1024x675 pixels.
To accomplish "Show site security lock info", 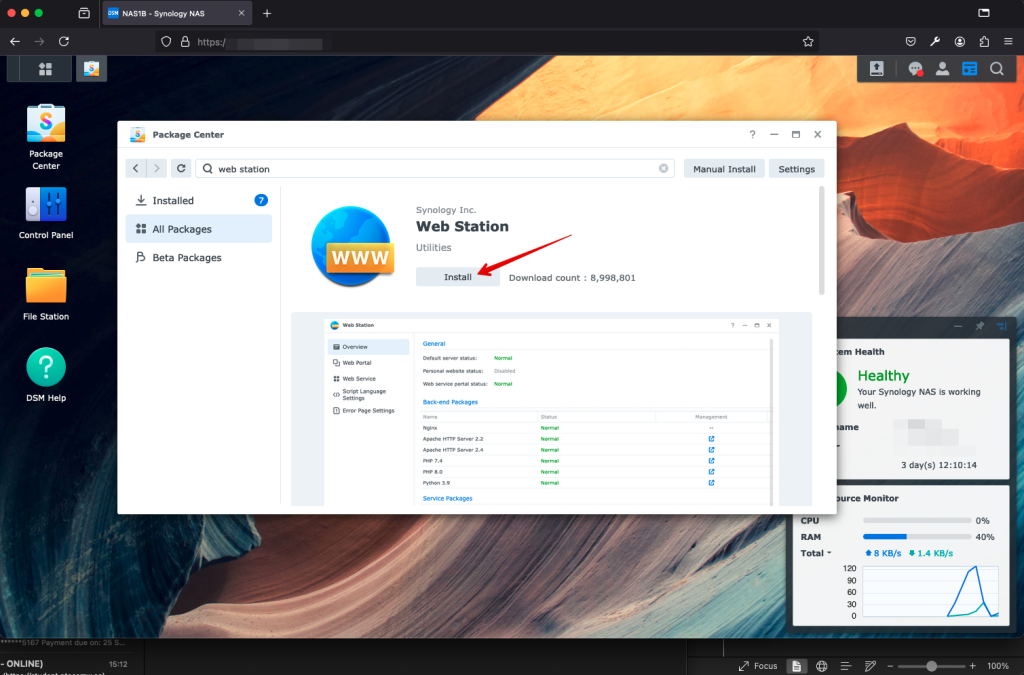I will point(185,42).
